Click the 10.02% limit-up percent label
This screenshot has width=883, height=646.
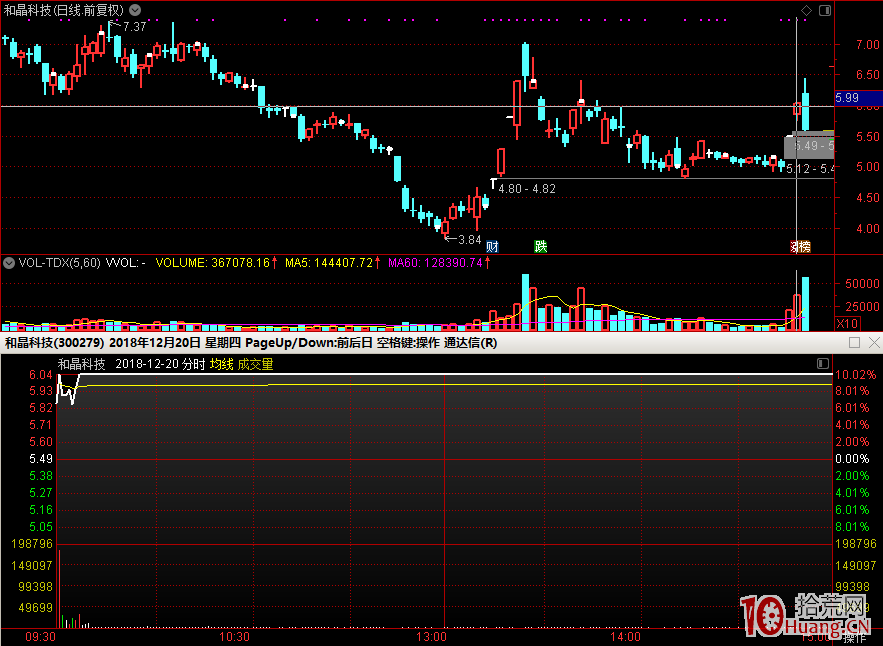click(855, 375)
